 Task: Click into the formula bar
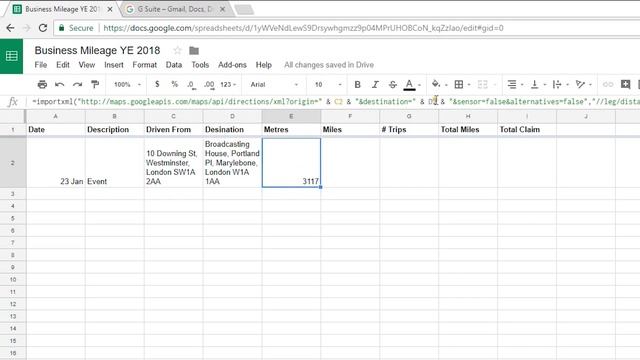coord(333,102)
